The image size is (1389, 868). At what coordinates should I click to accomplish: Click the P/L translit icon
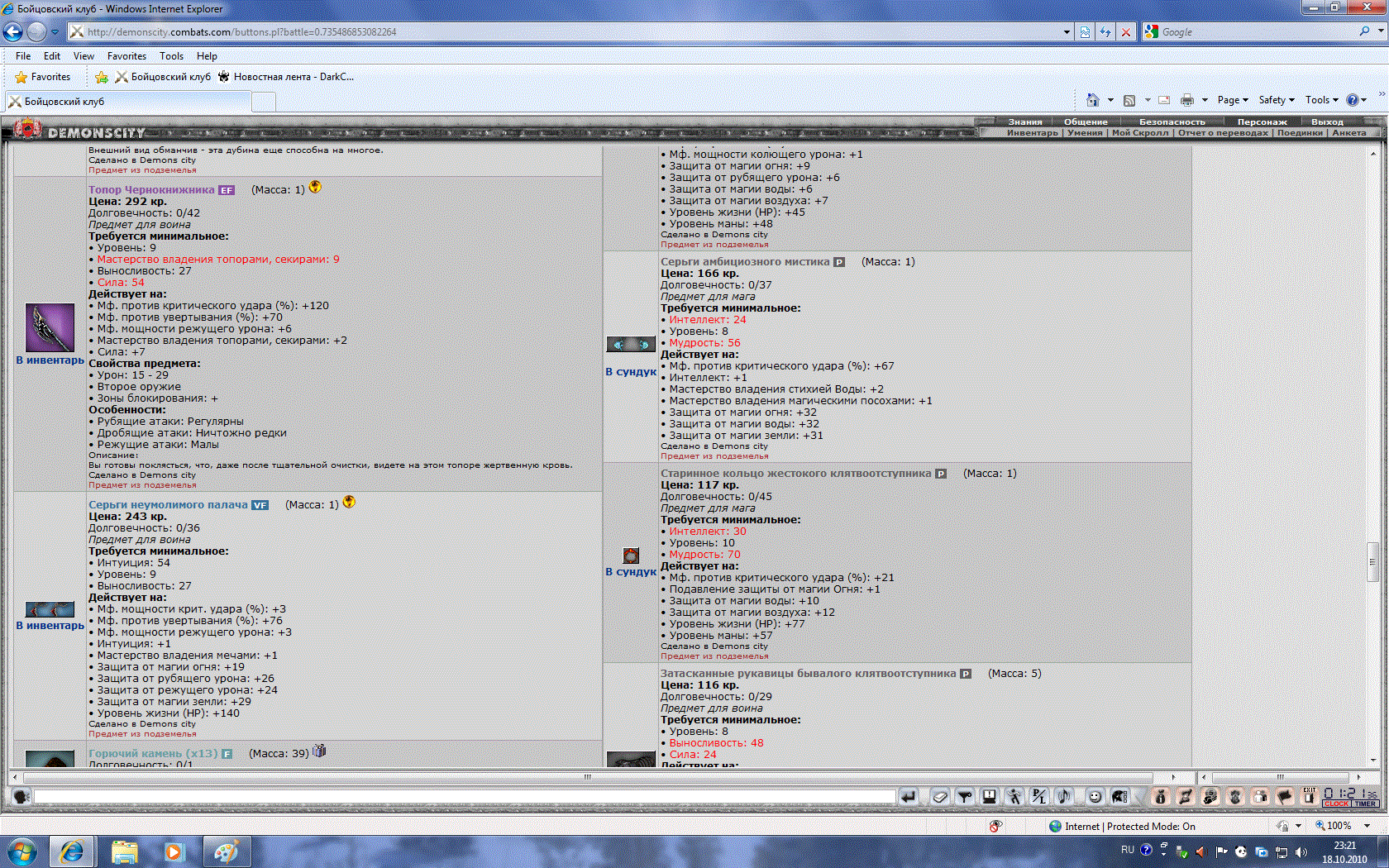click(x=1039, y=796)
